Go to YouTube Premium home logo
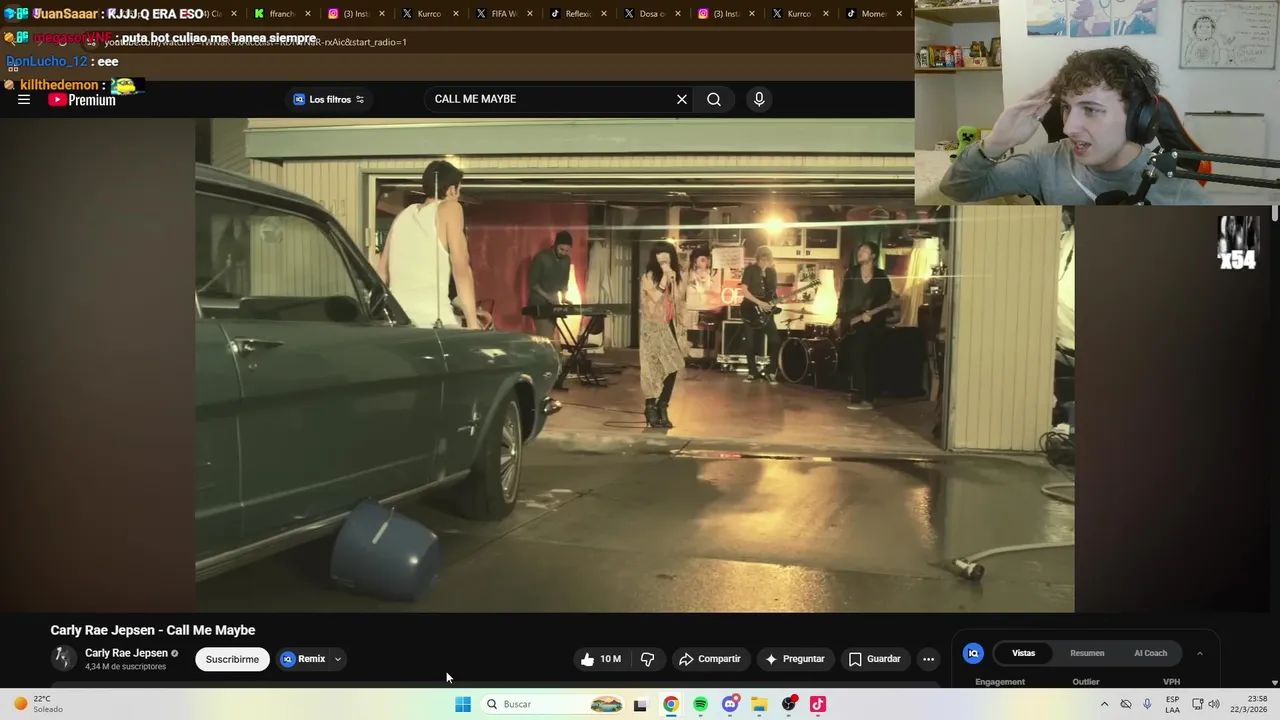The image size is (1280, 720). click(x=82, y=100)
